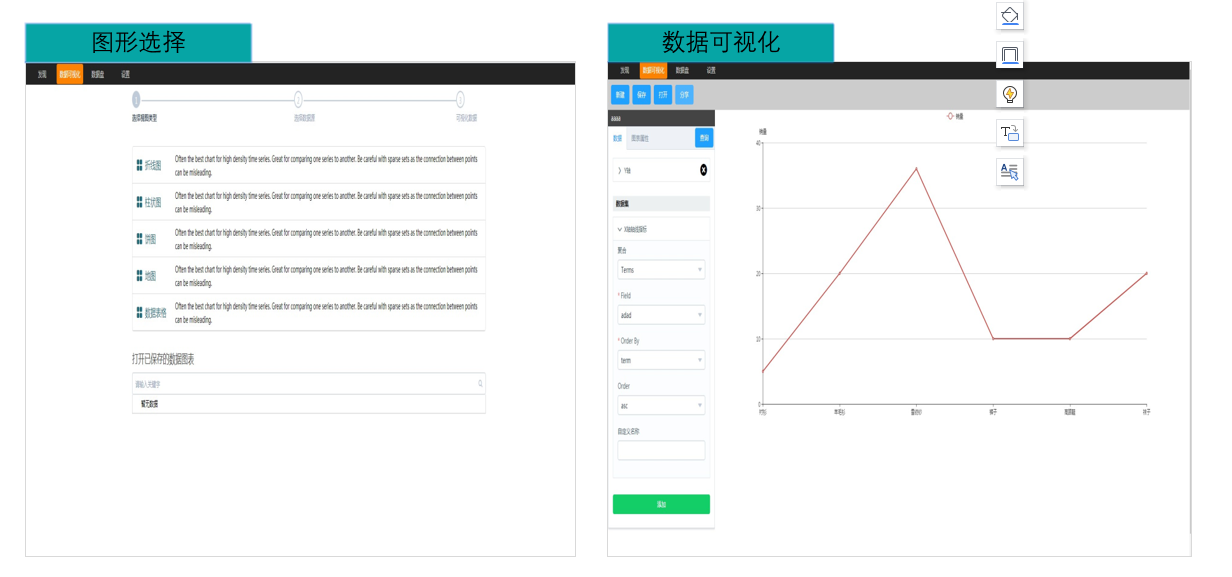
Task: Click search magnifier in saved charts field
Action: [x=480, y=384]
